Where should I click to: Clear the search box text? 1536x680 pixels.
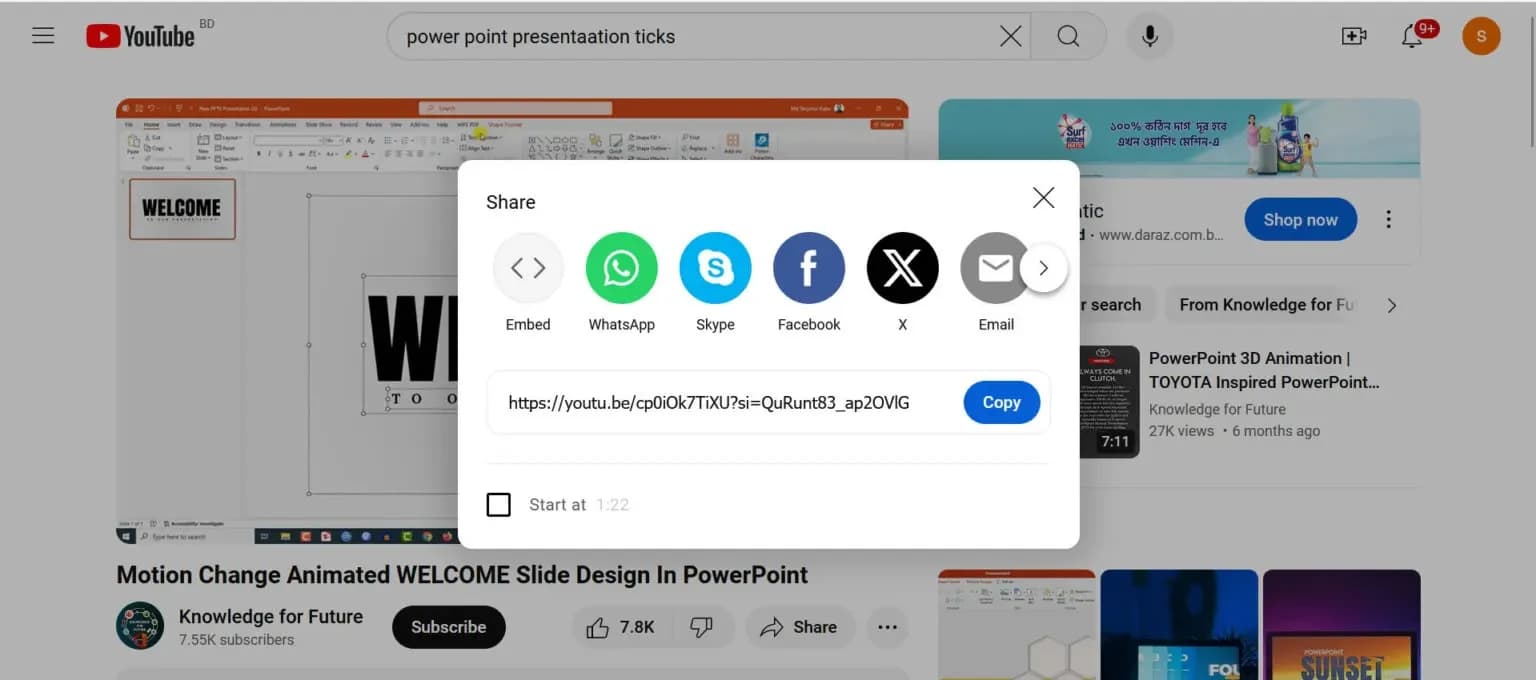coord(1010,37)
